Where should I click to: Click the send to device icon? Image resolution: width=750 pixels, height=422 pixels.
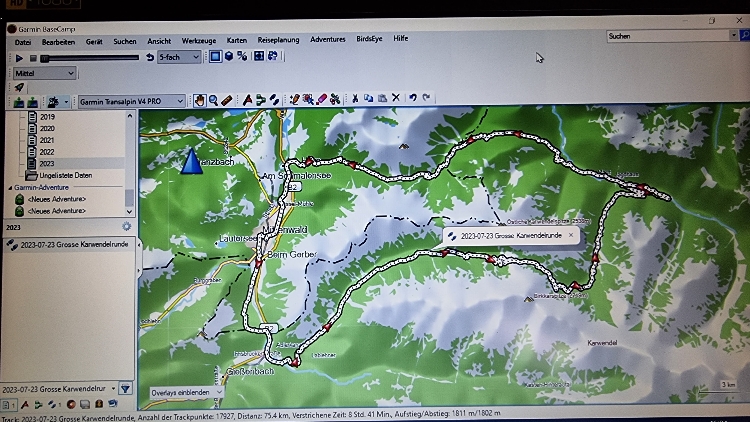[x=19, y=102]
